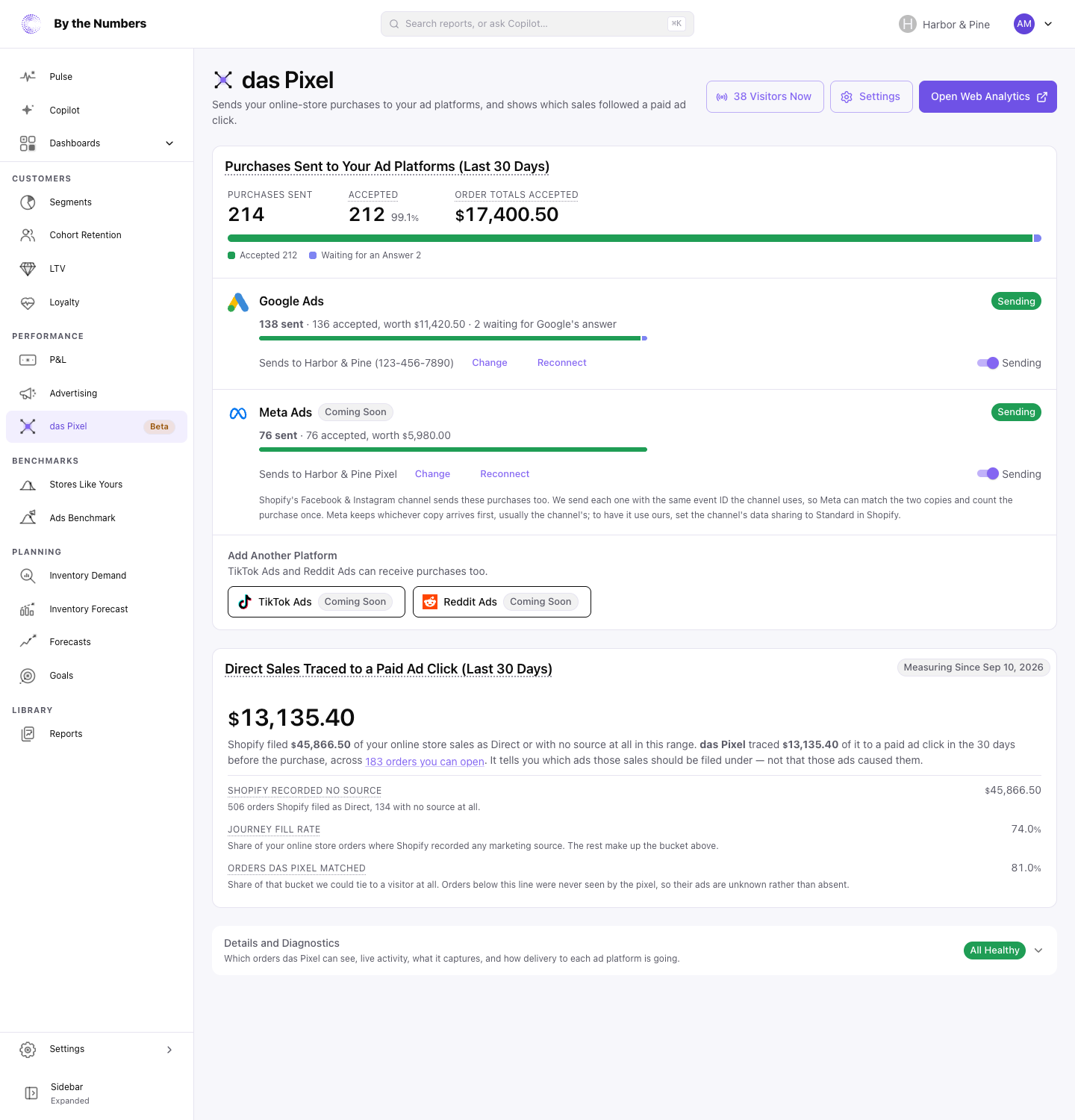
Task: Click the Purchases Sent overall progress bar
Action: 635,238
